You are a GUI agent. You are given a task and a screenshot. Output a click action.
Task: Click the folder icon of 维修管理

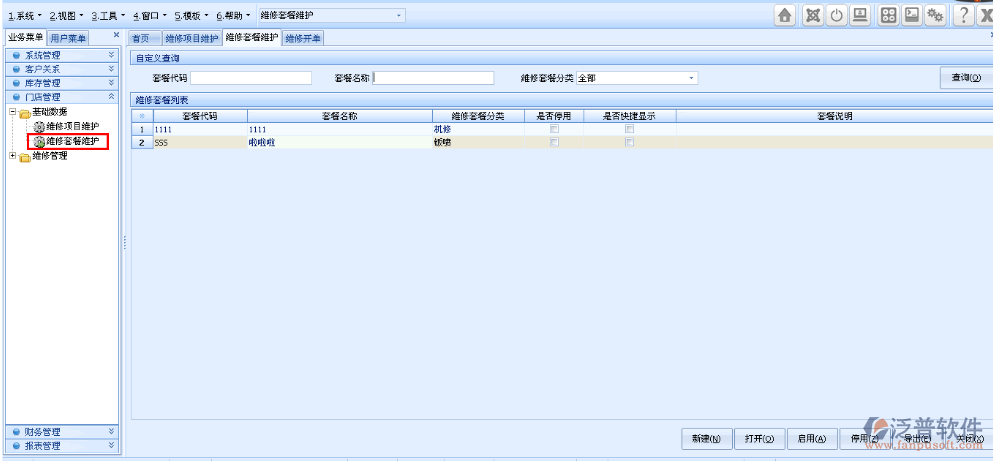click(25, 157)
